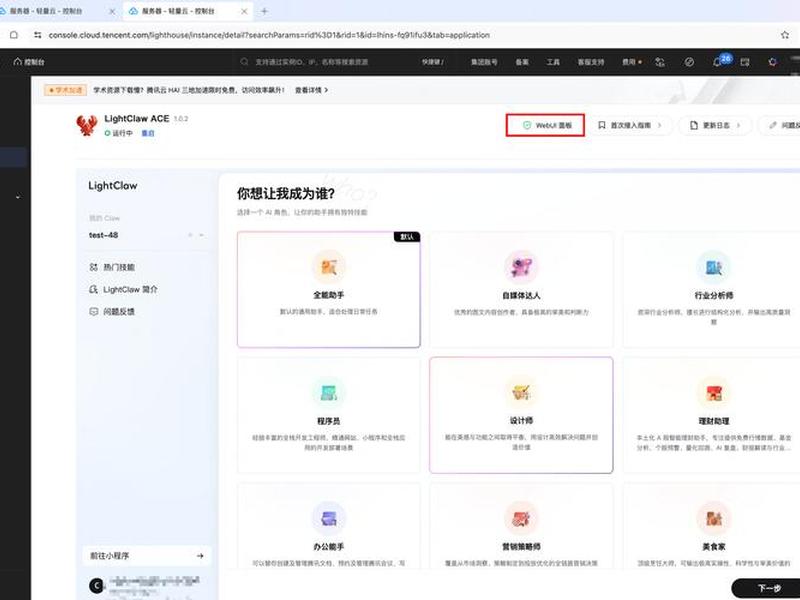
Task: Click the 学术加速 tag in banner
Action: pos(65,90)
